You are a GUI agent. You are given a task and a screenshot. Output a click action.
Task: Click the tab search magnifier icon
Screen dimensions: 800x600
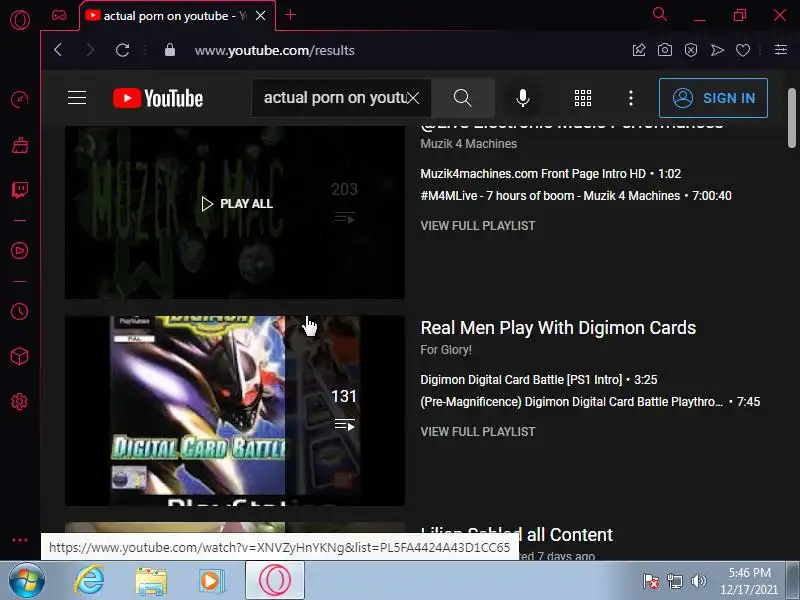tap(660, 14)
